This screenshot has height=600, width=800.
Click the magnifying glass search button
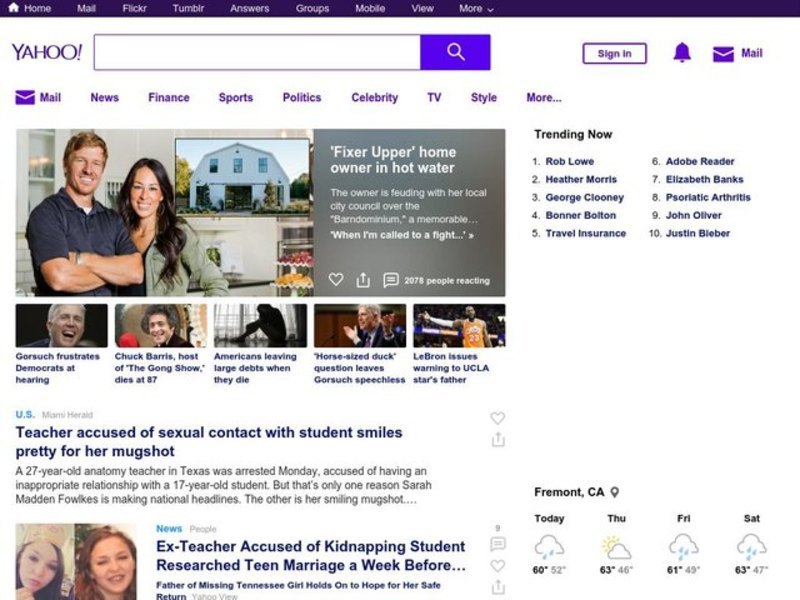[455, 52]
